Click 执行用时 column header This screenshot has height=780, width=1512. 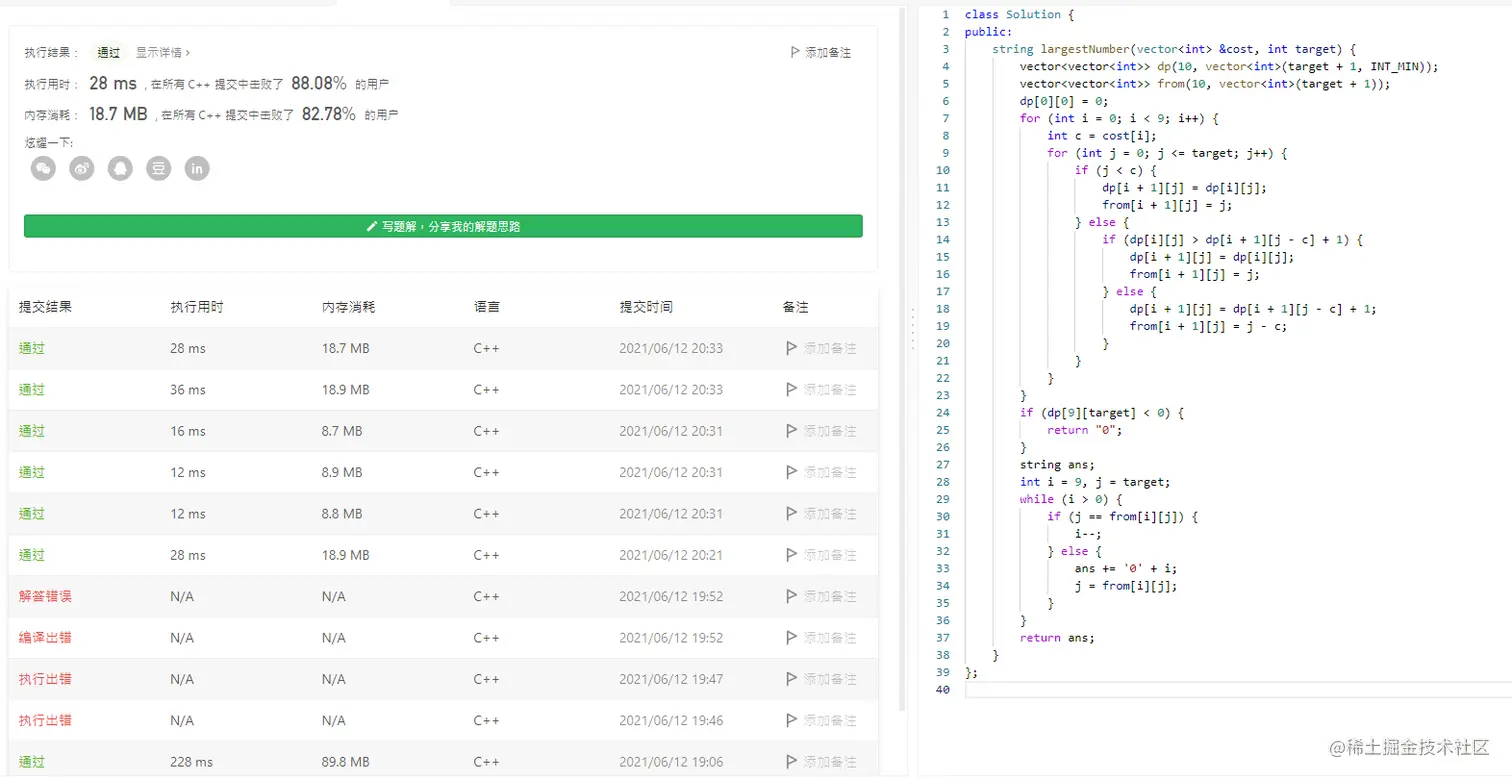pos(196,307)
